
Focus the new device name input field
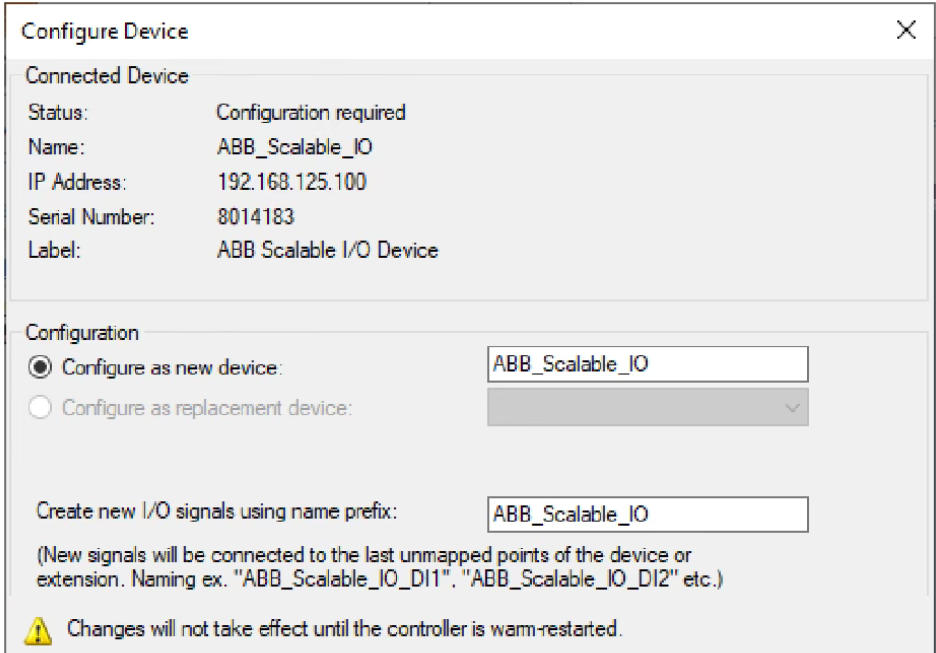pyautogui.click(x=647, y=364)
